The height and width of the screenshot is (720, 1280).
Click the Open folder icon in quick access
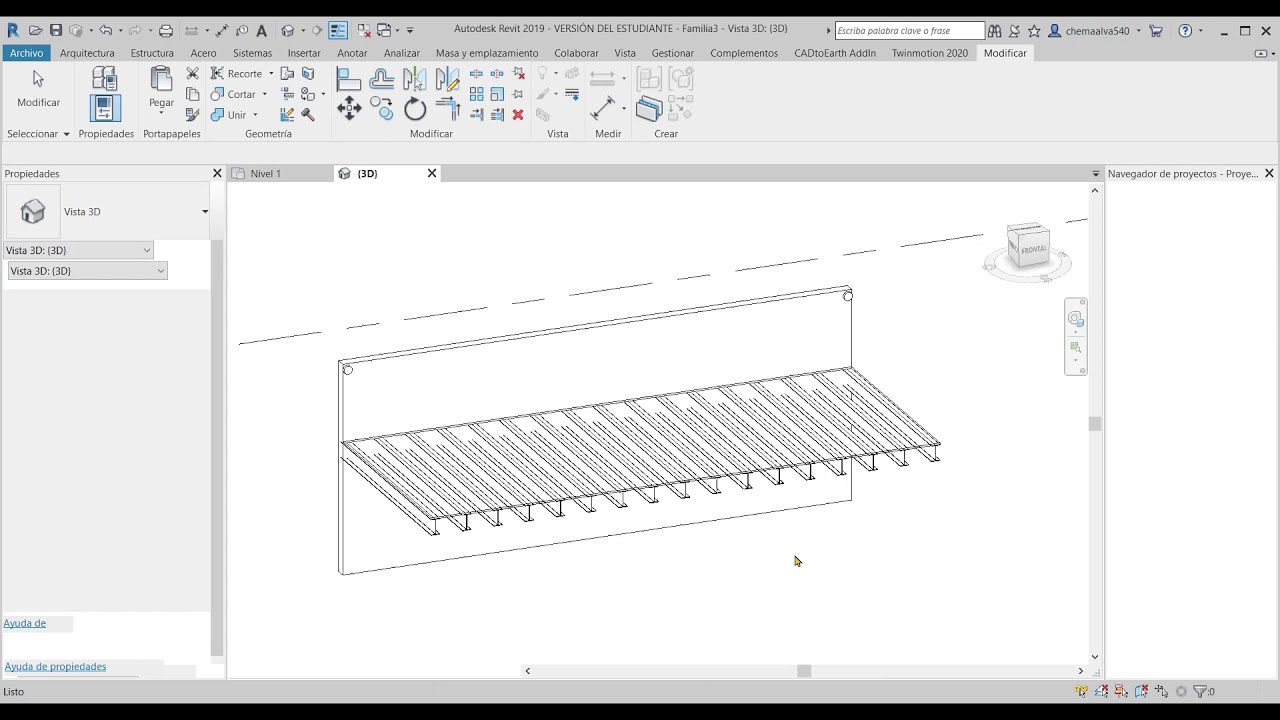click(35, 31)
